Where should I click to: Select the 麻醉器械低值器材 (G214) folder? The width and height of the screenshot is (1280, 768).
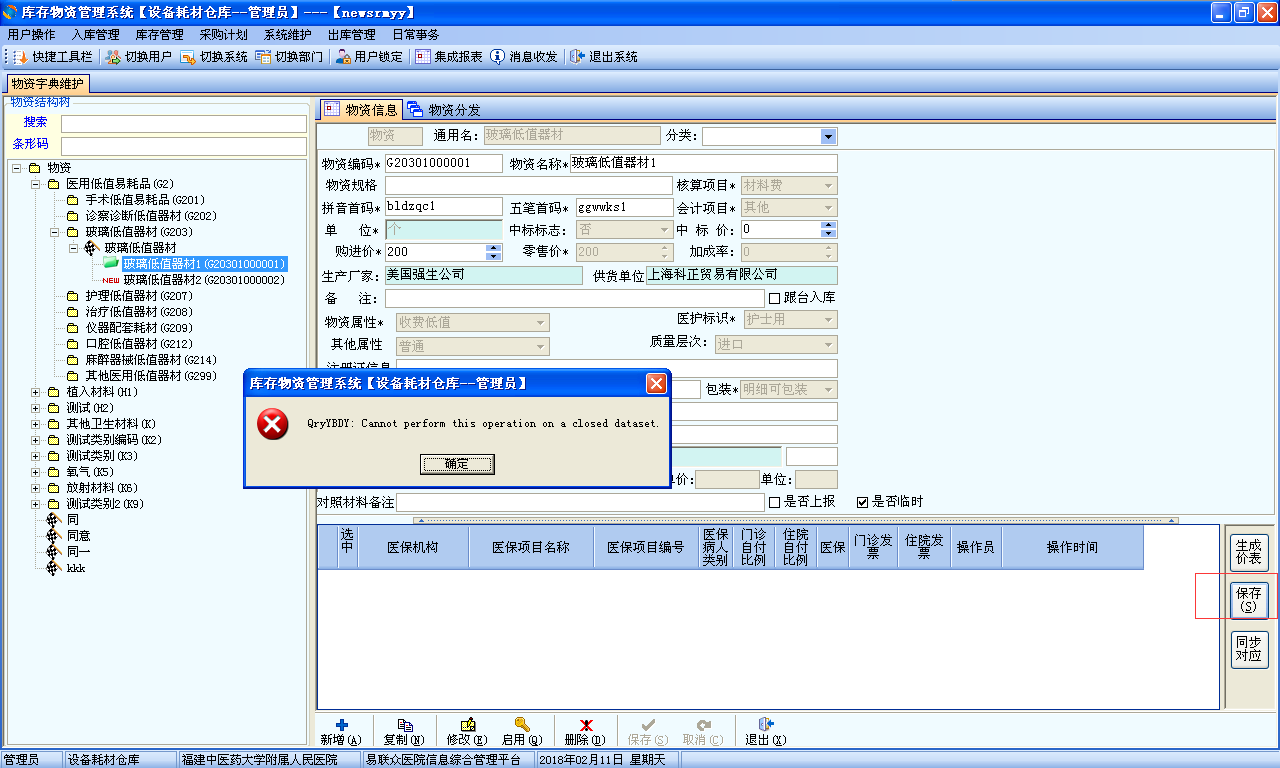(x=151, y=360)
